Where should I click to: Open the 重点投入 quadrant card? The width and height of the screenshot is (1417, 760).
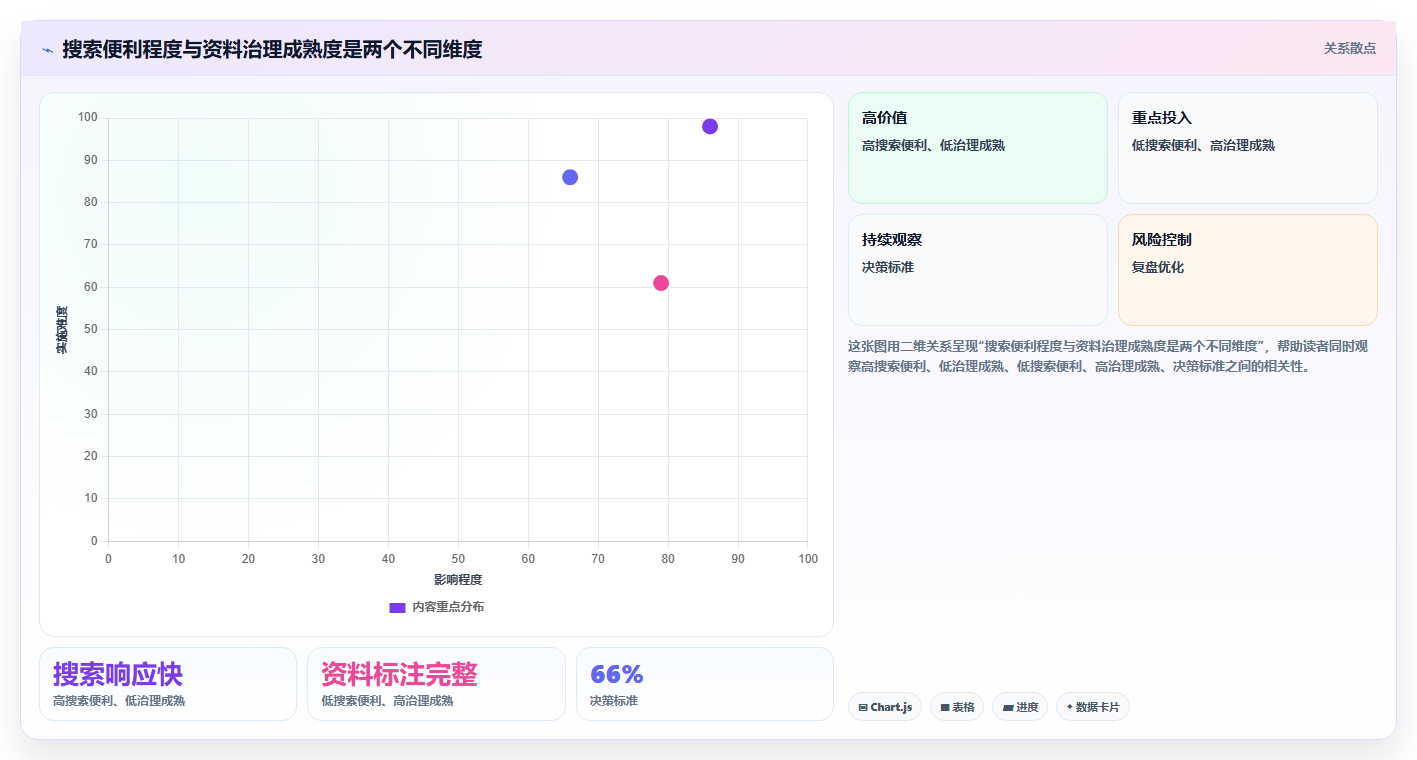1247,148
